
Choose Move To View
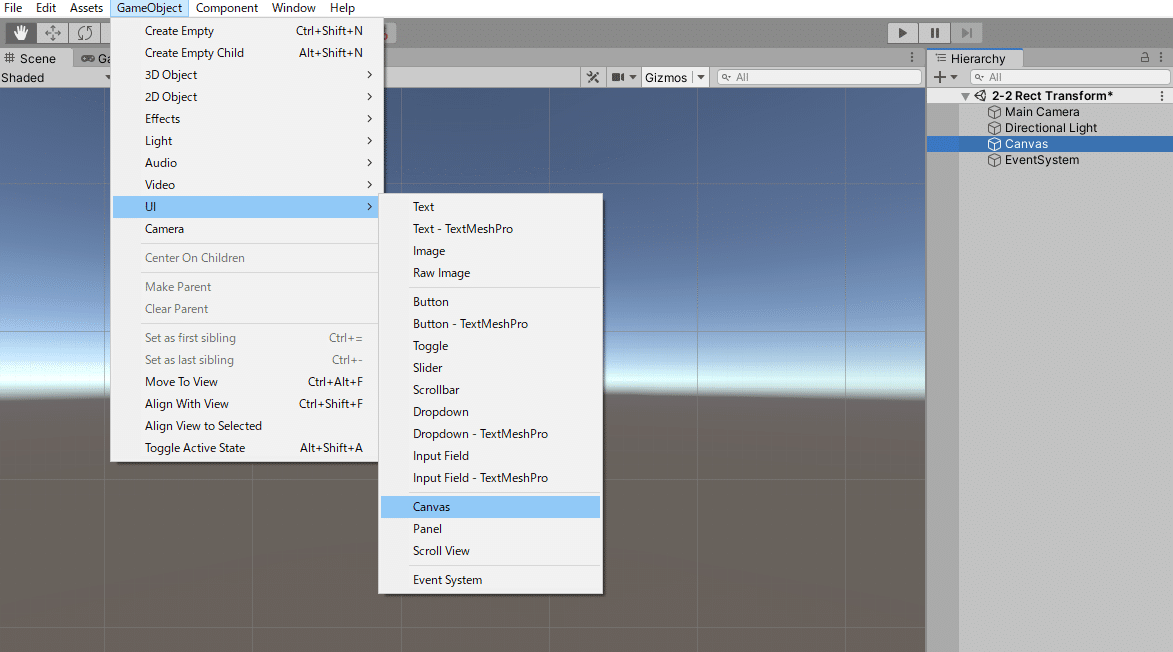[245, 382]
